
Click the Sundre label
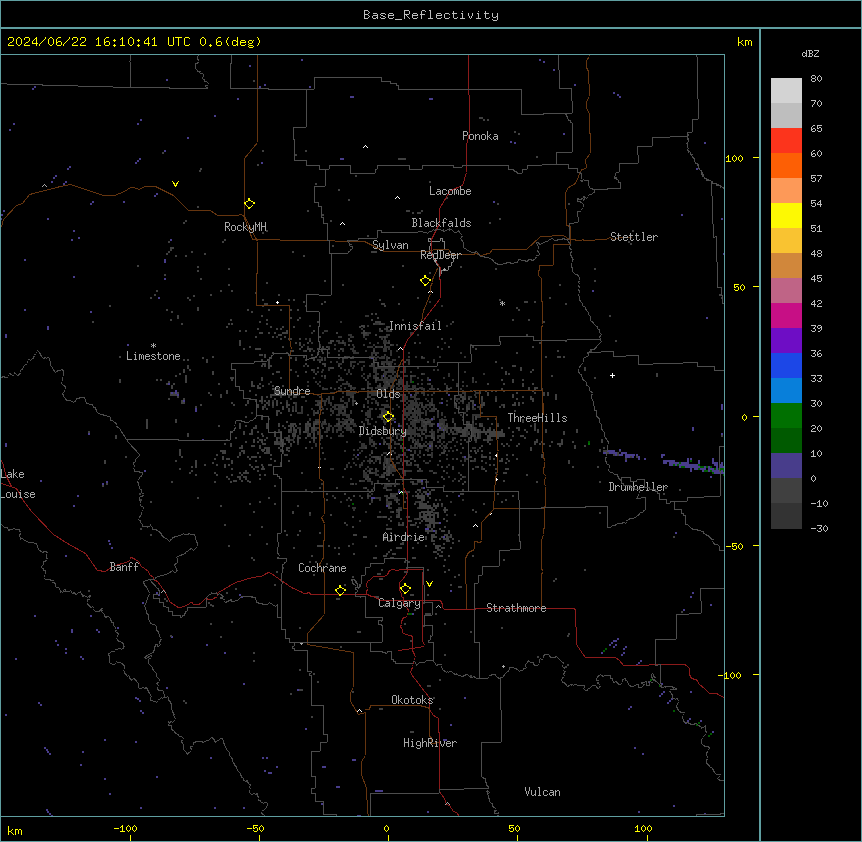click(292, 391)
